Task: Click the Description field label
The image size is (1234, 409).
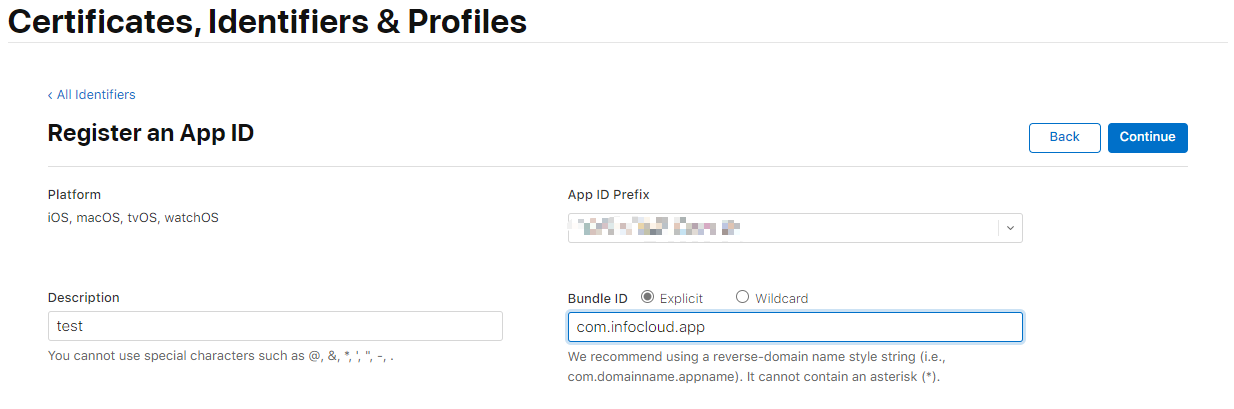Action: (x=84, y=298)
